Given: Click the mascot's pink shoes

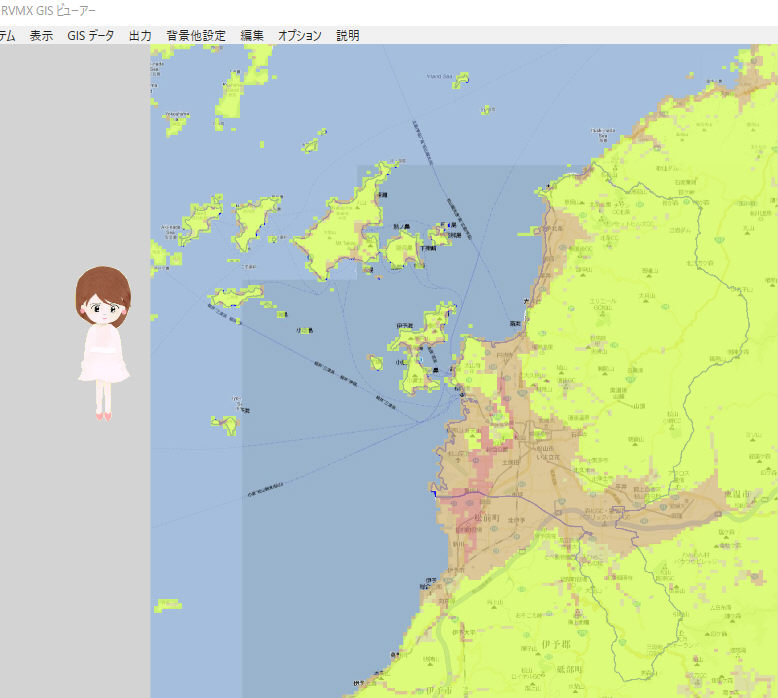Looking at the screenshot, I should click(104, 414).
